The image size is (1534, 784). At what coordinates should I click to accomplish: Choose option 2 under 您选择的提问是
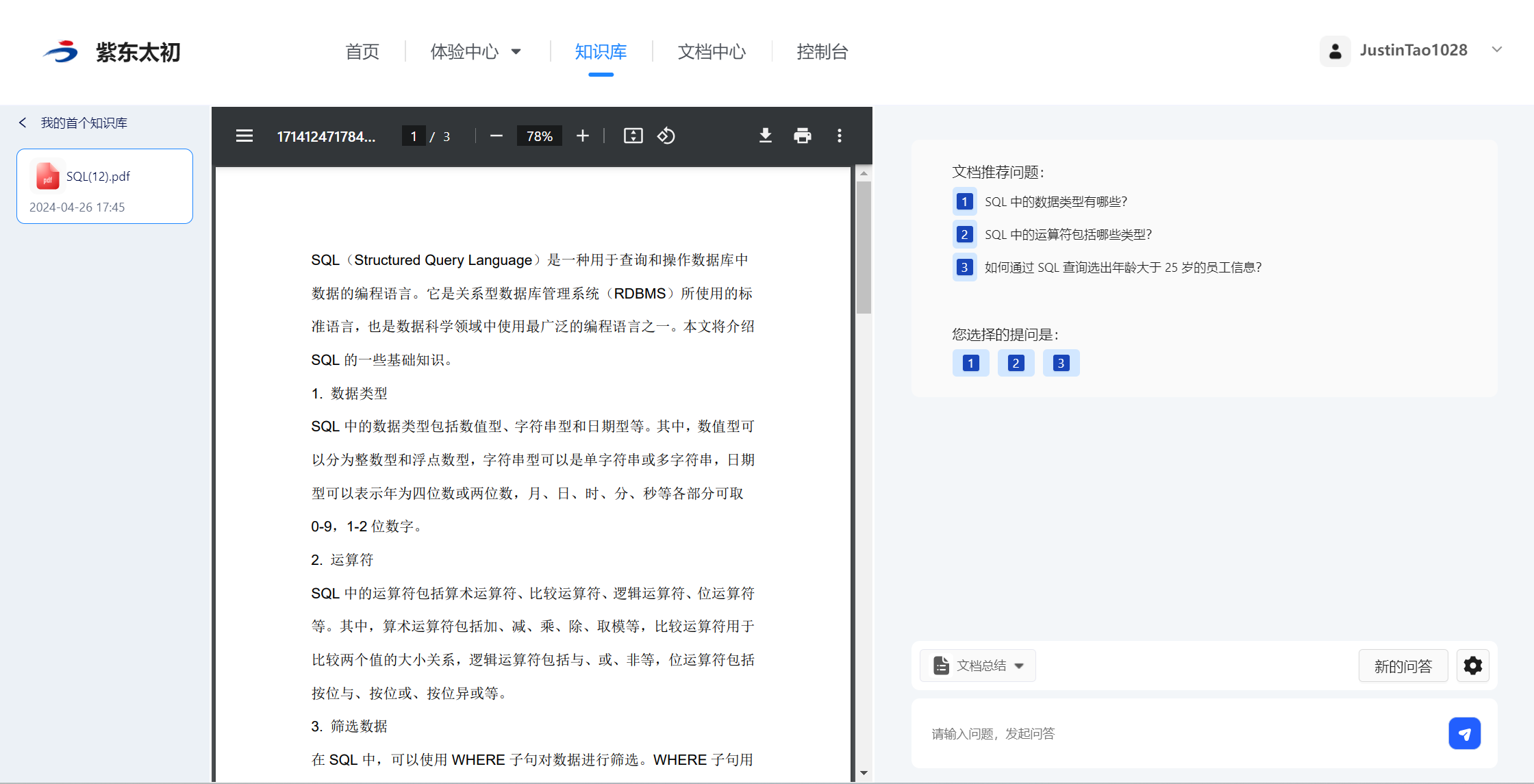(1016, 363)
